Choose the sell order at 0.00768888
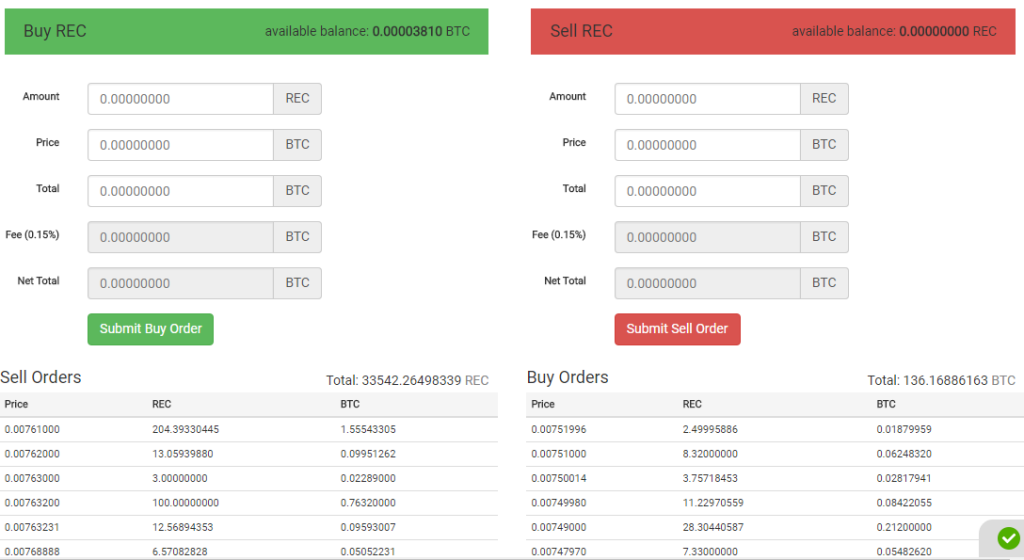The width and height of the screenshot is (1024, 560). [x=32, y=550]
